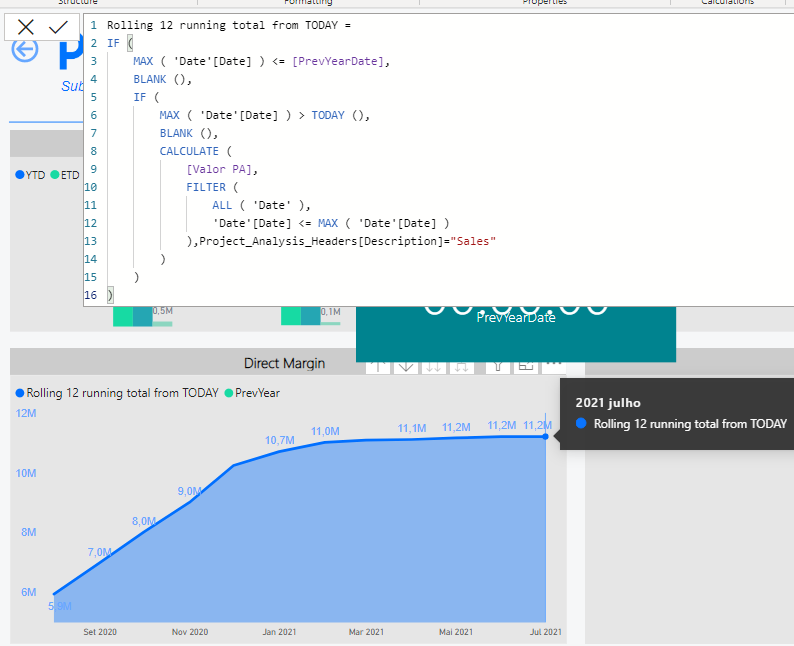Click the 9,0M data label
794x646 pixels.
[189, 491]
